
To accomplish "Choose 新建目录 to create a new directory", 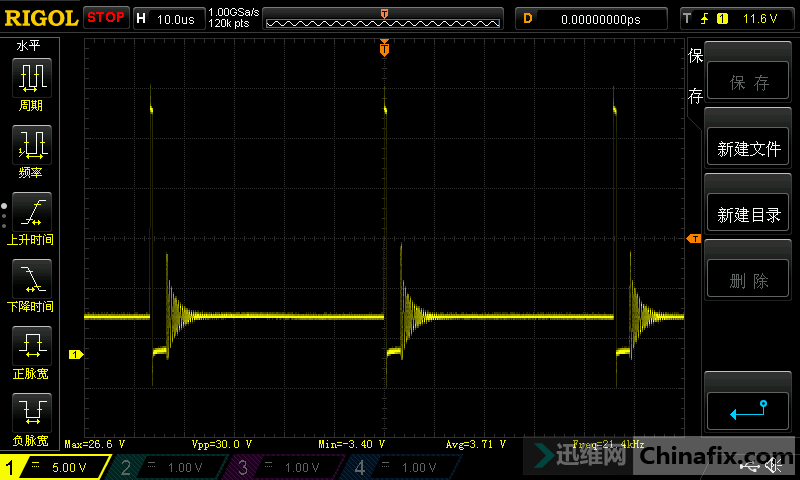I will 749,215.
